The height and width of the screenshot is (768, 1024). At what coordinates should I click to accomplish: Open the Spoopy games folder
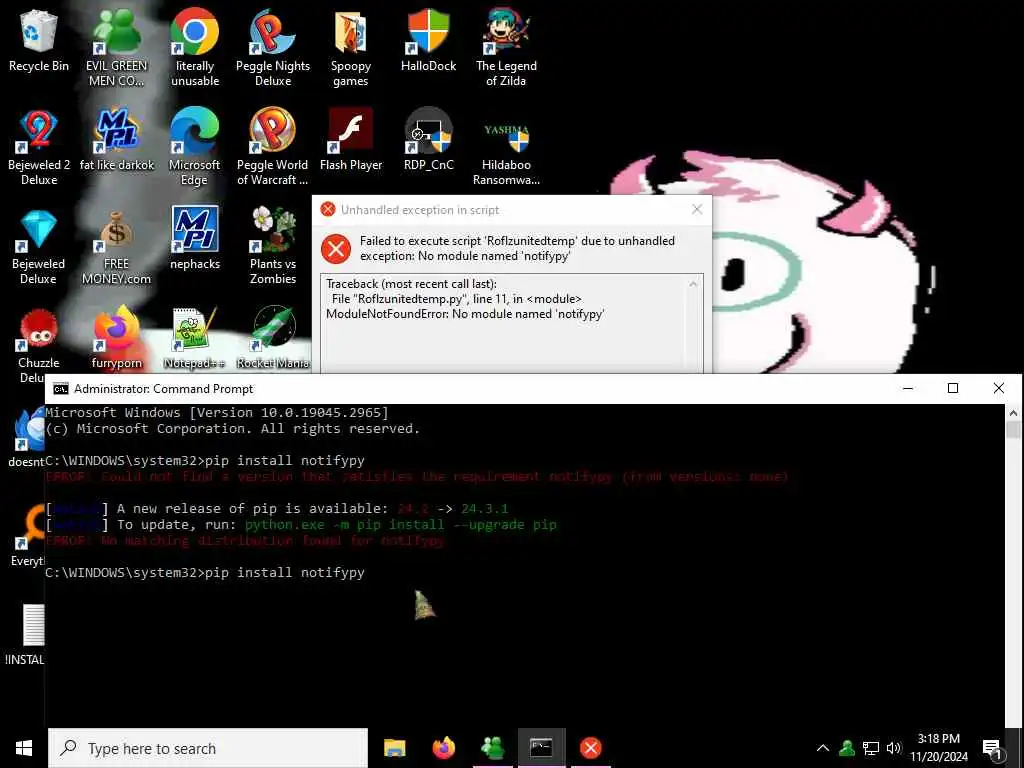(351, 46)
